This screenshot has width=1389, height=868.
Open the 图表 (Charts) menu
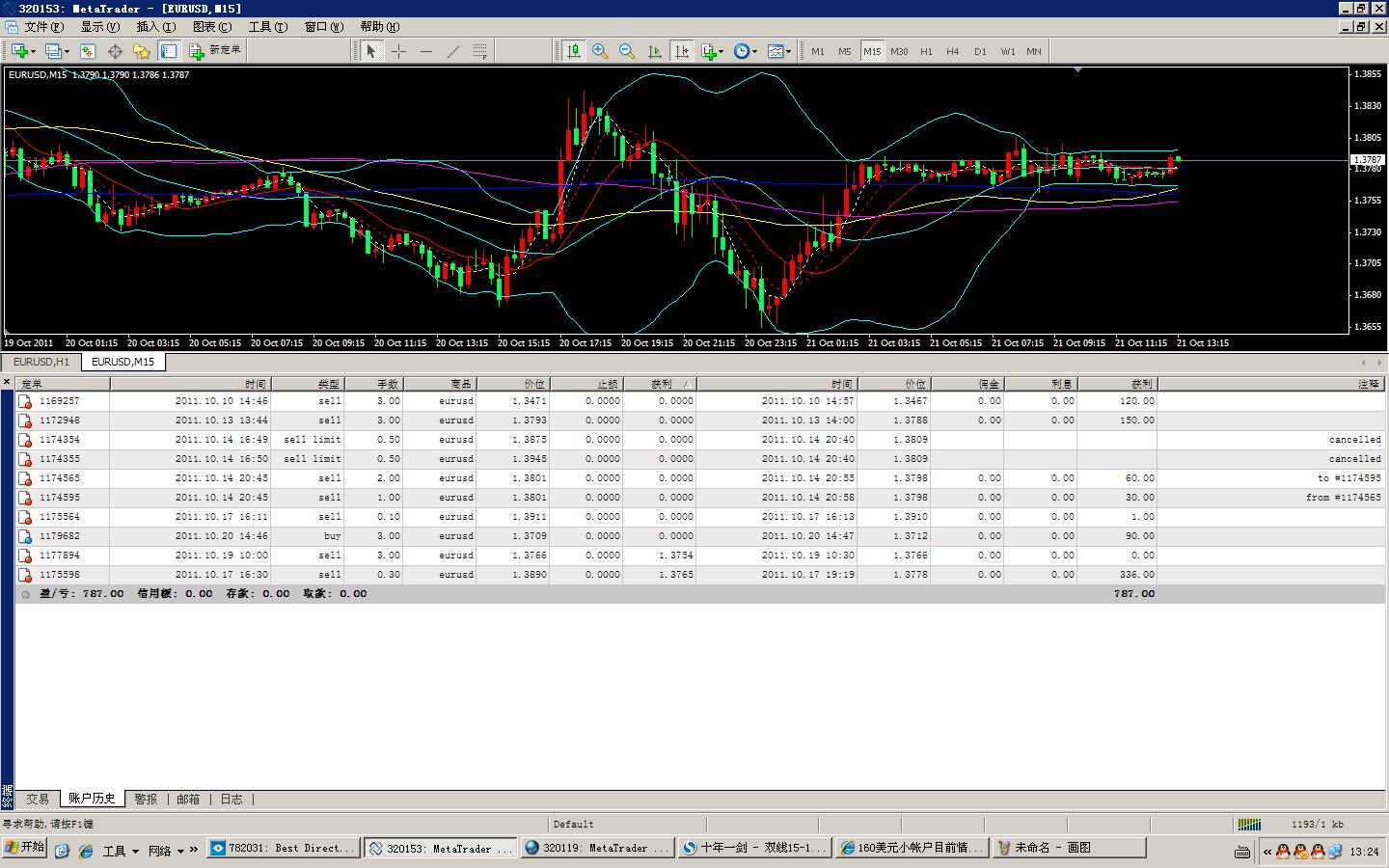click(x=211, y=27)
